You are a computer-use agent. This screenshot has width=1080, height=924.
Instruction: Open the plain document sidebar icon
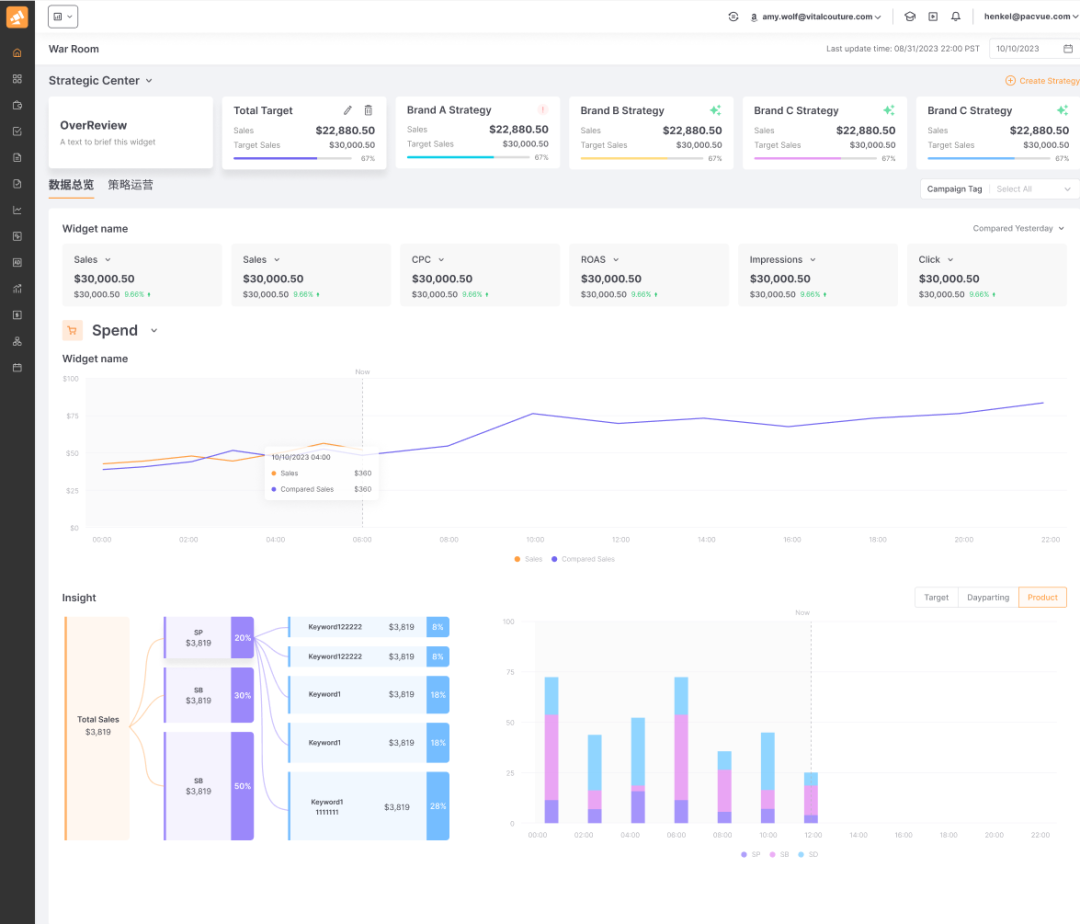click(x=17, y=158)
